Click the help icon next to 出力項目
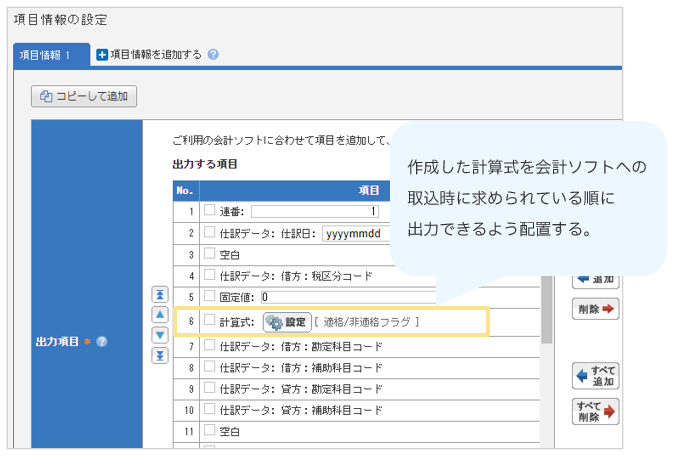This screenshot has height=456, width=687. [102, 342]
